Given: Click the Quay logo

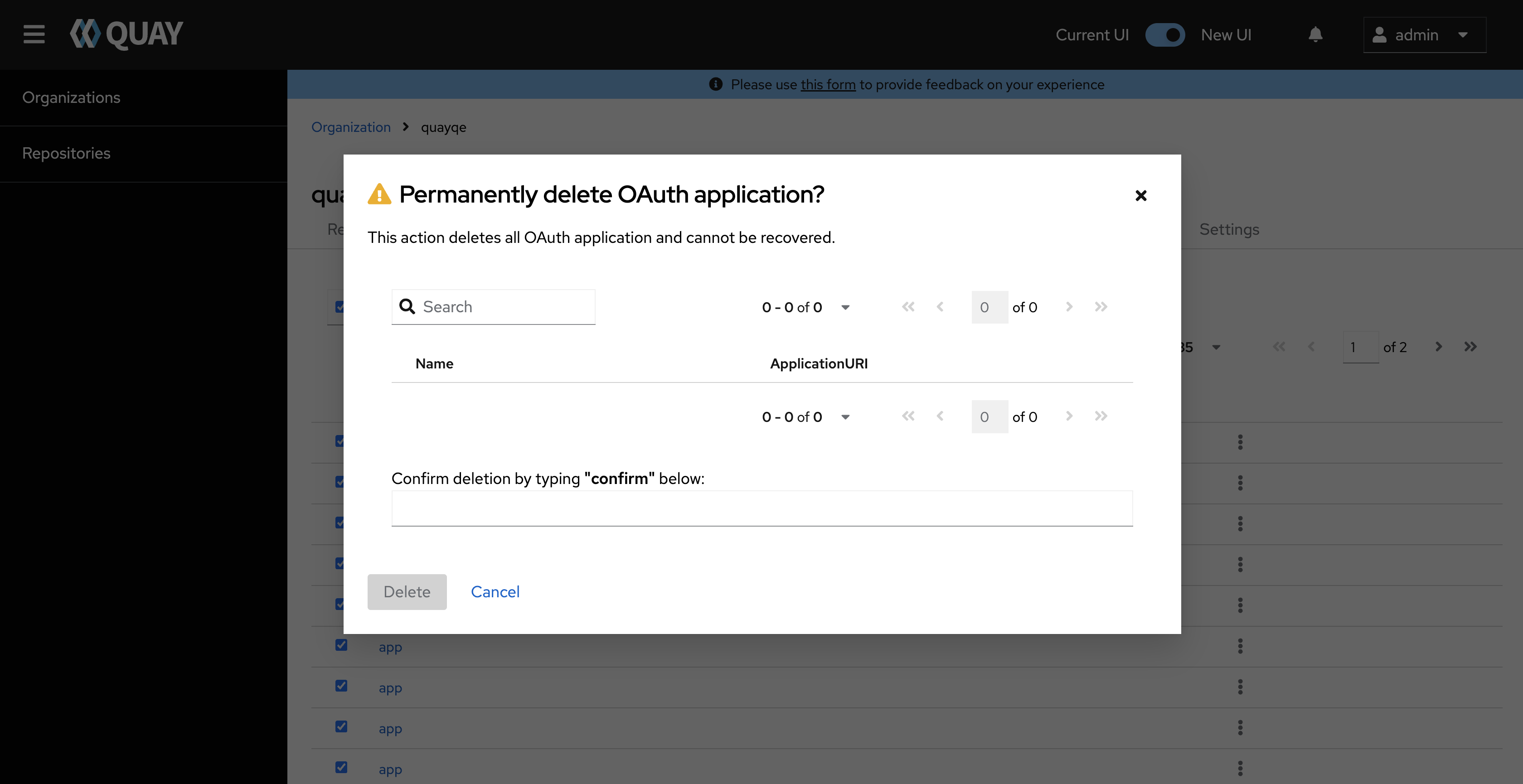Looking at the screenshot, I should point(126,34).
